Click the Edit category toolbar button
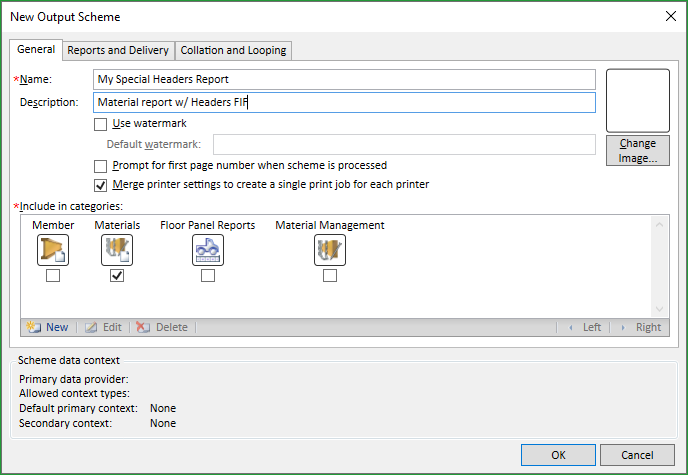 click(x=104, y=327)
